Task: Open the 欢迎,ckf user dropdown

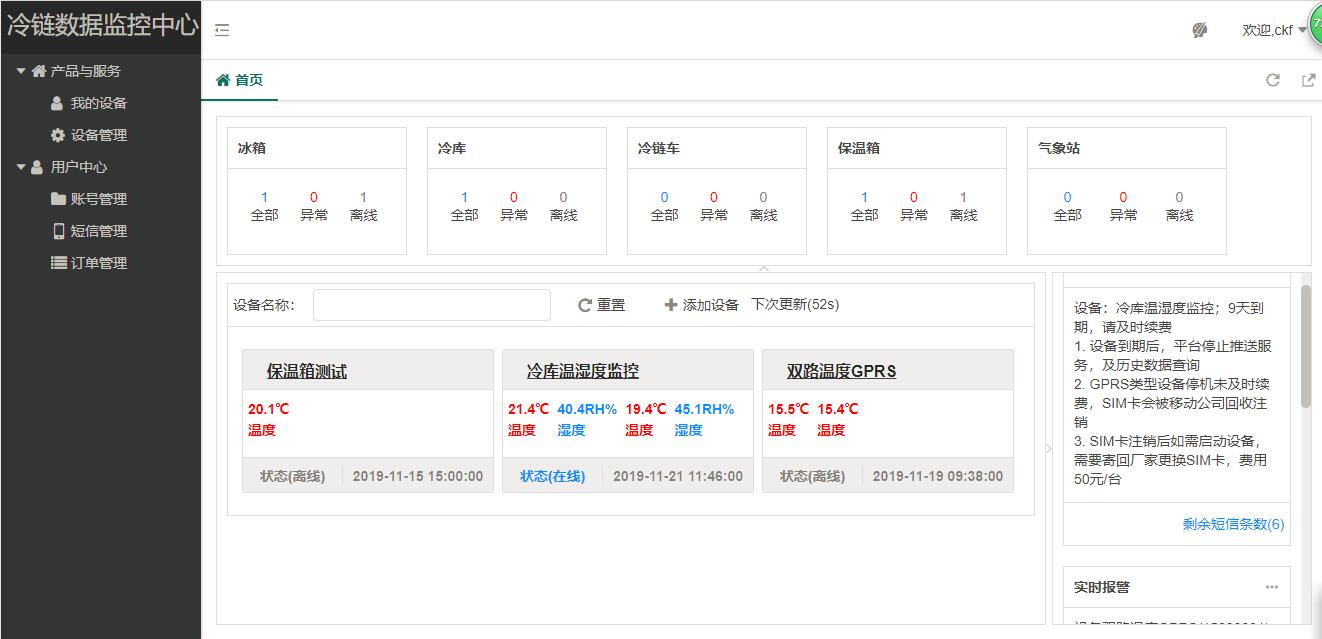Action: pyautogui.click(x=1273, y=30)
